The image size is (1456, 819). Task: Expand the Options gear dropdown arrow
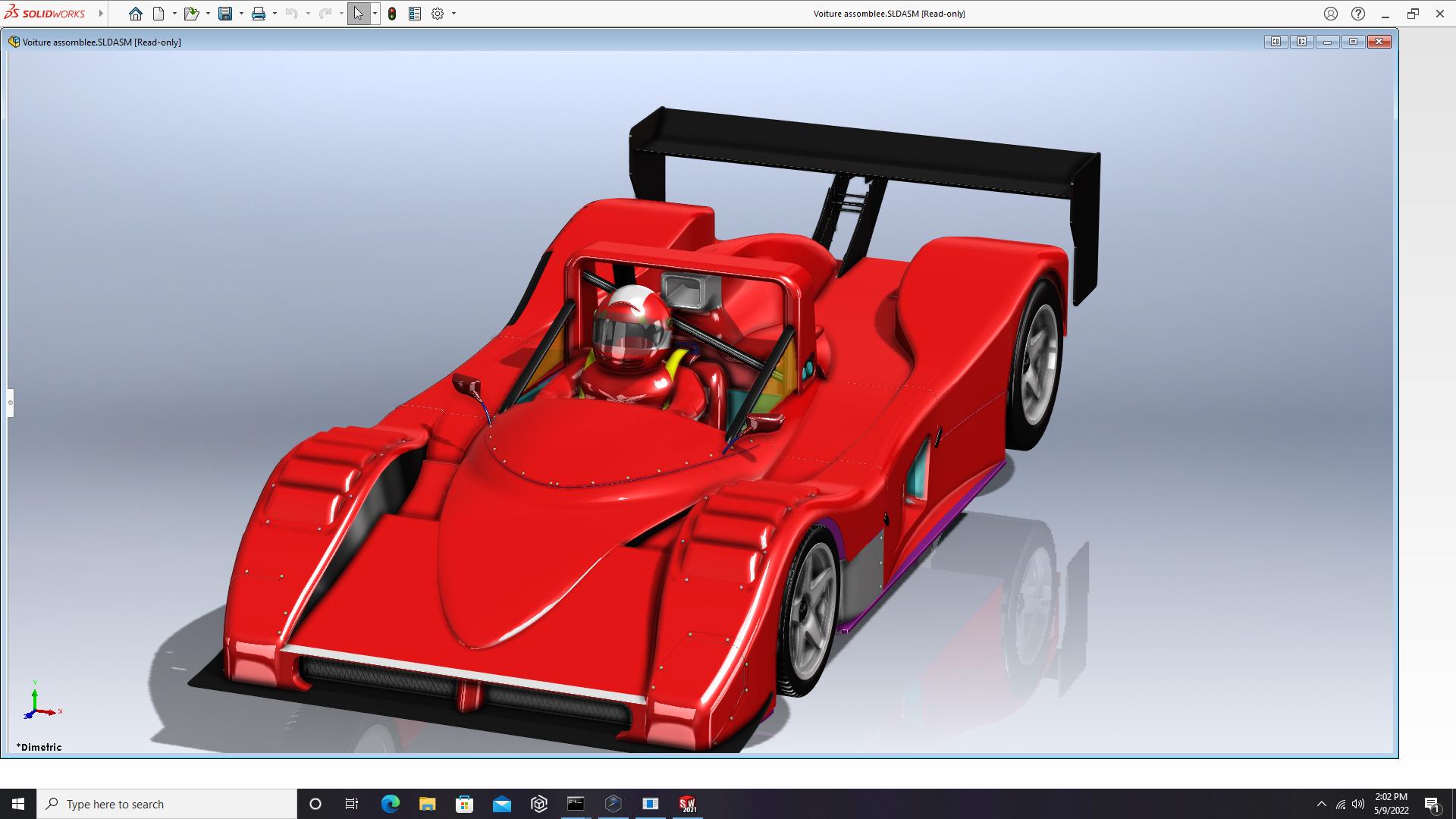pyautogui.click(x=453, y=14)
